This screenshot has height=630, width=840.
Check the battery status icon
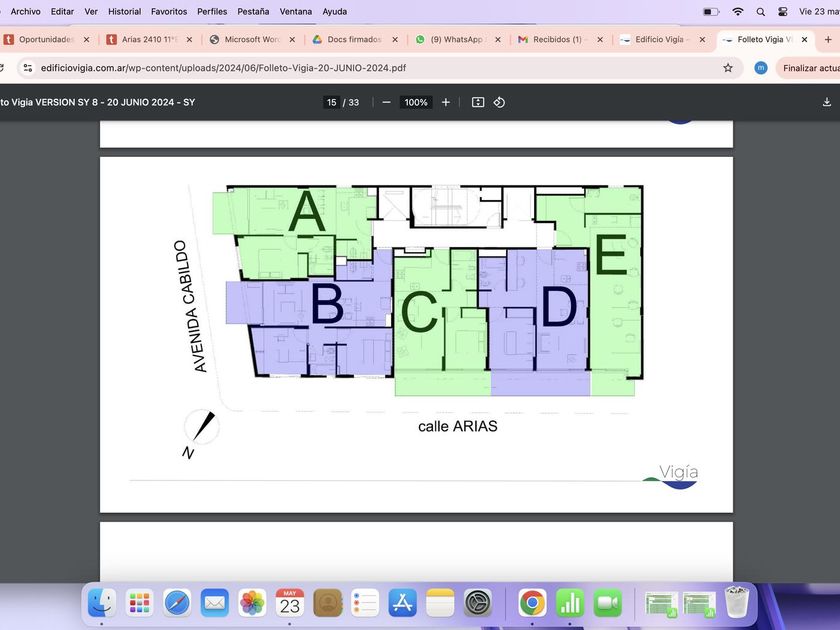click(711, 11)
